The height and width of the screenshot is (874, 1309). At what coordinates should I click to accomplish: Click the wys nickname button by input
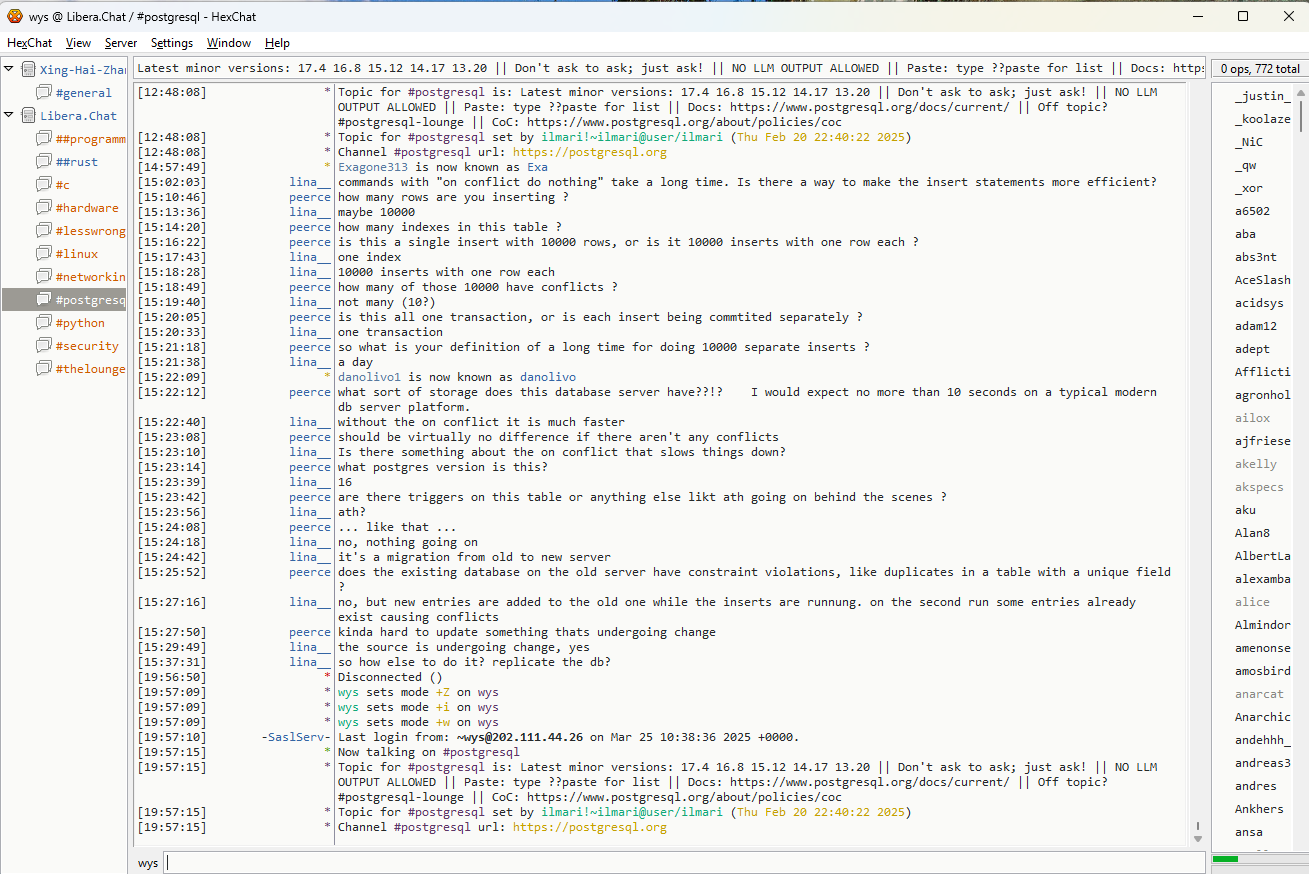148,863
